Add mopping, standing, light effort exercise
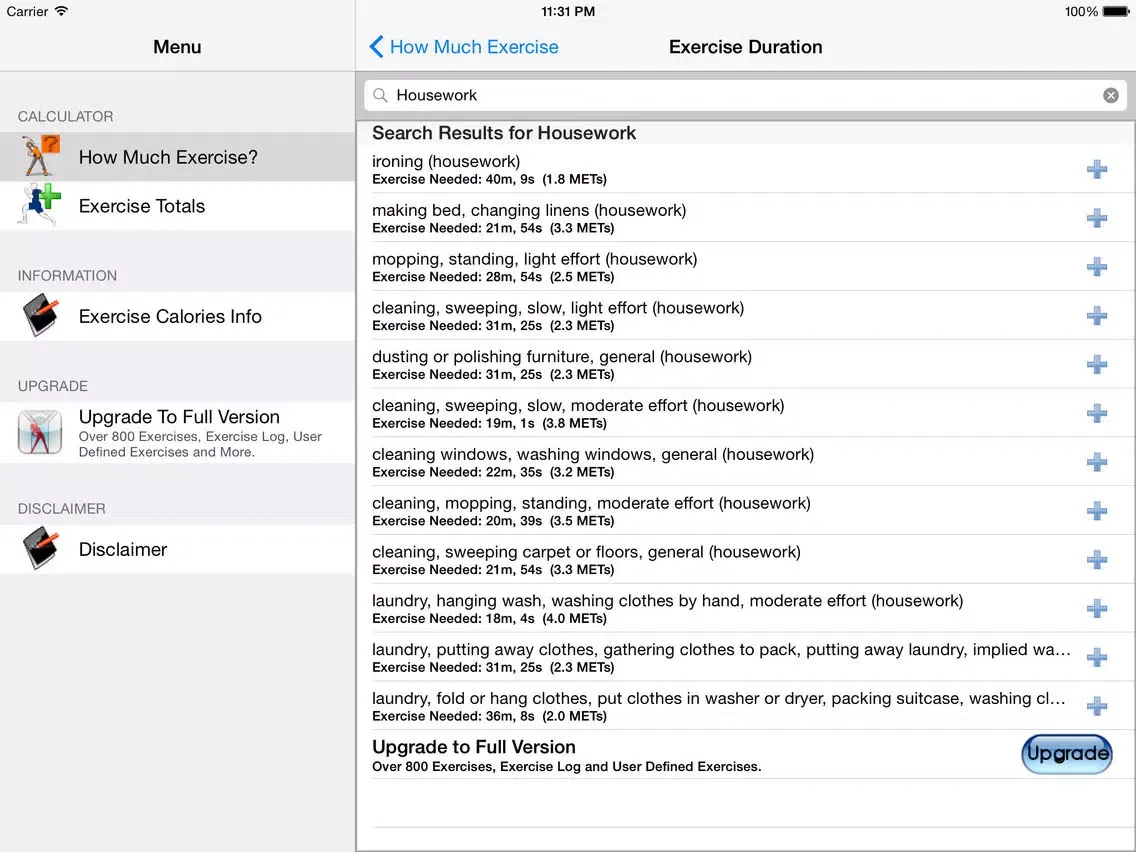Screen dimensions: 1136x852 [1097, 267]
